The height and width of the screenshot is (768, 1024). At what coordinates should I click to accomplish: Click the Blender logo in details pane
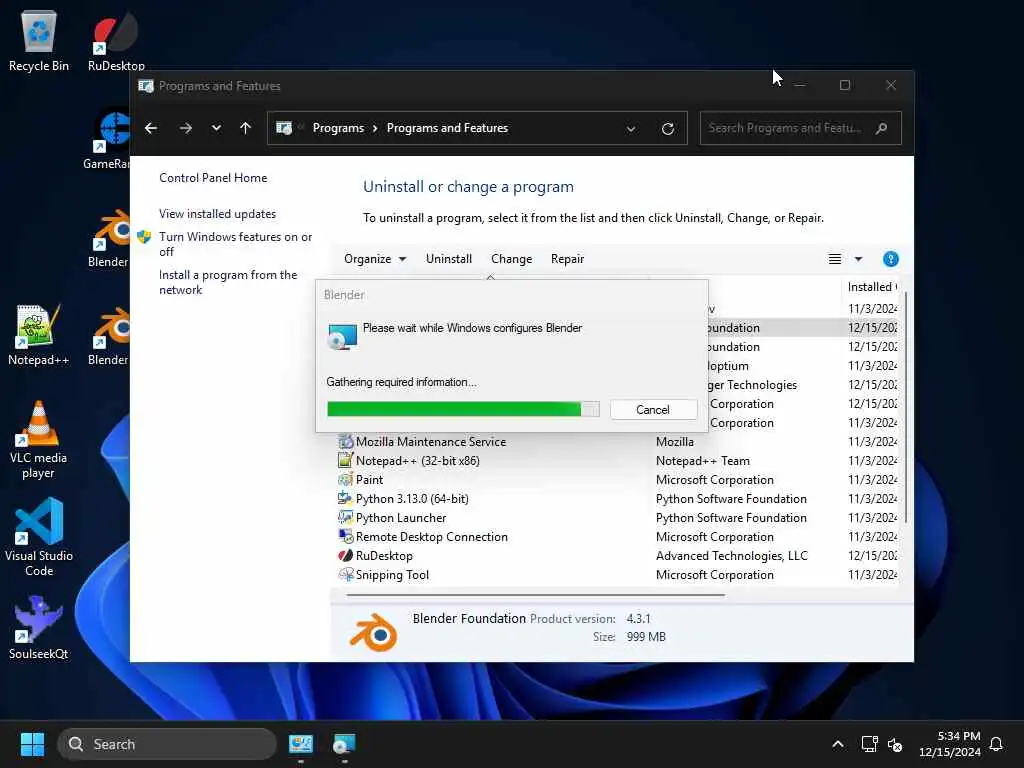coord(373,632)
